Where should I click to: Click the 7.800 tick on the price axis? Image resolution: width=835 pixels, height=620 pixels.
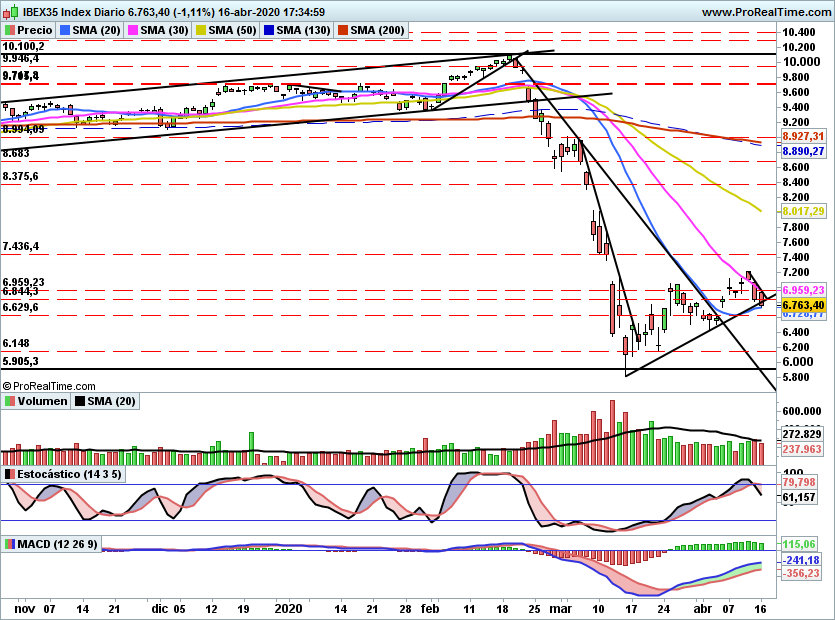click(x=797, y=227)
